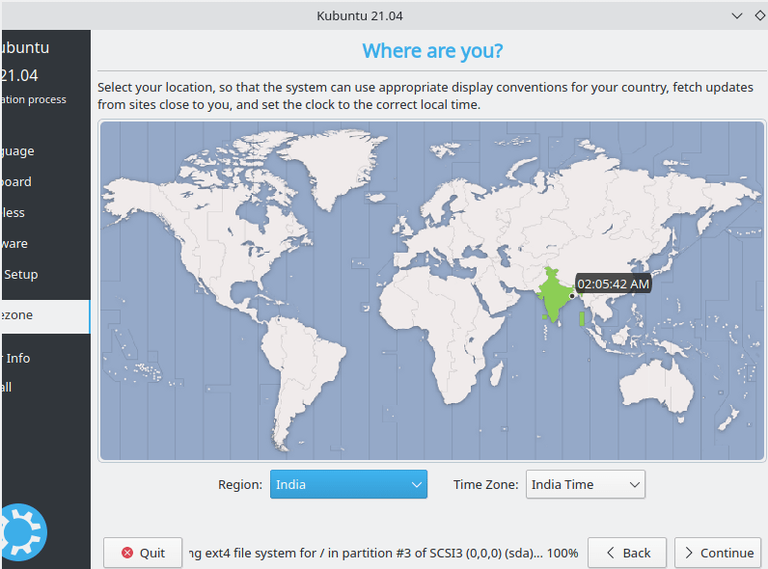The width and height of the screenshot is (768, 569).
Task: Click highlighted India on the map
Action: [x=554, y=294]
